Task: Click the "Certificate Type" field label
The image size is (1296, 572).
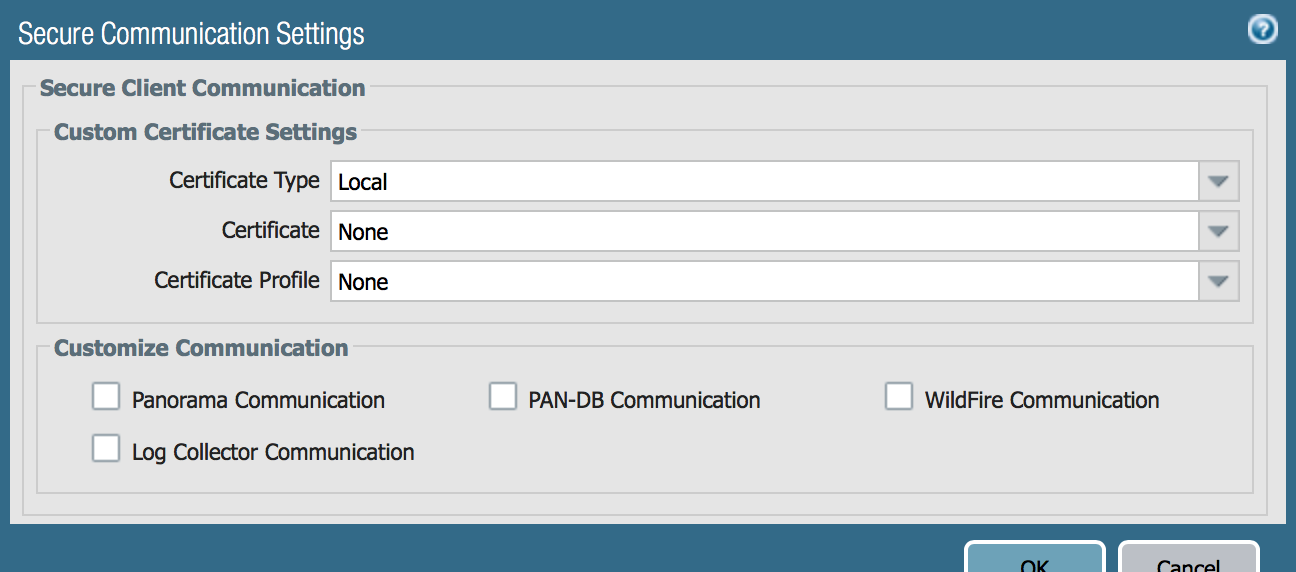Action: pyautogui.click(x=244, y=181)
